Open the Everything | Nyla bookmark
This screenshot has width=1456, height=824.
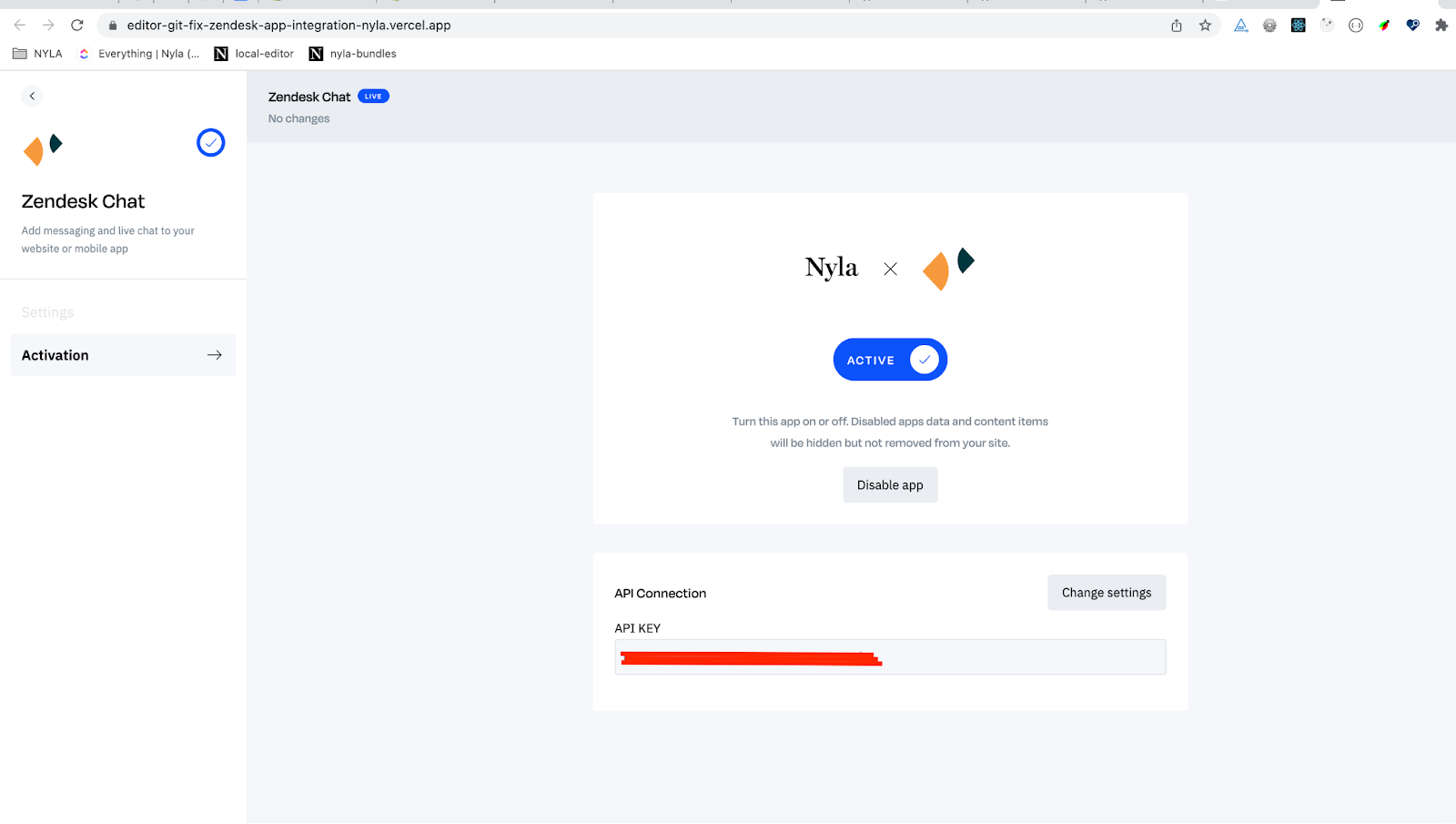[138, 54]
